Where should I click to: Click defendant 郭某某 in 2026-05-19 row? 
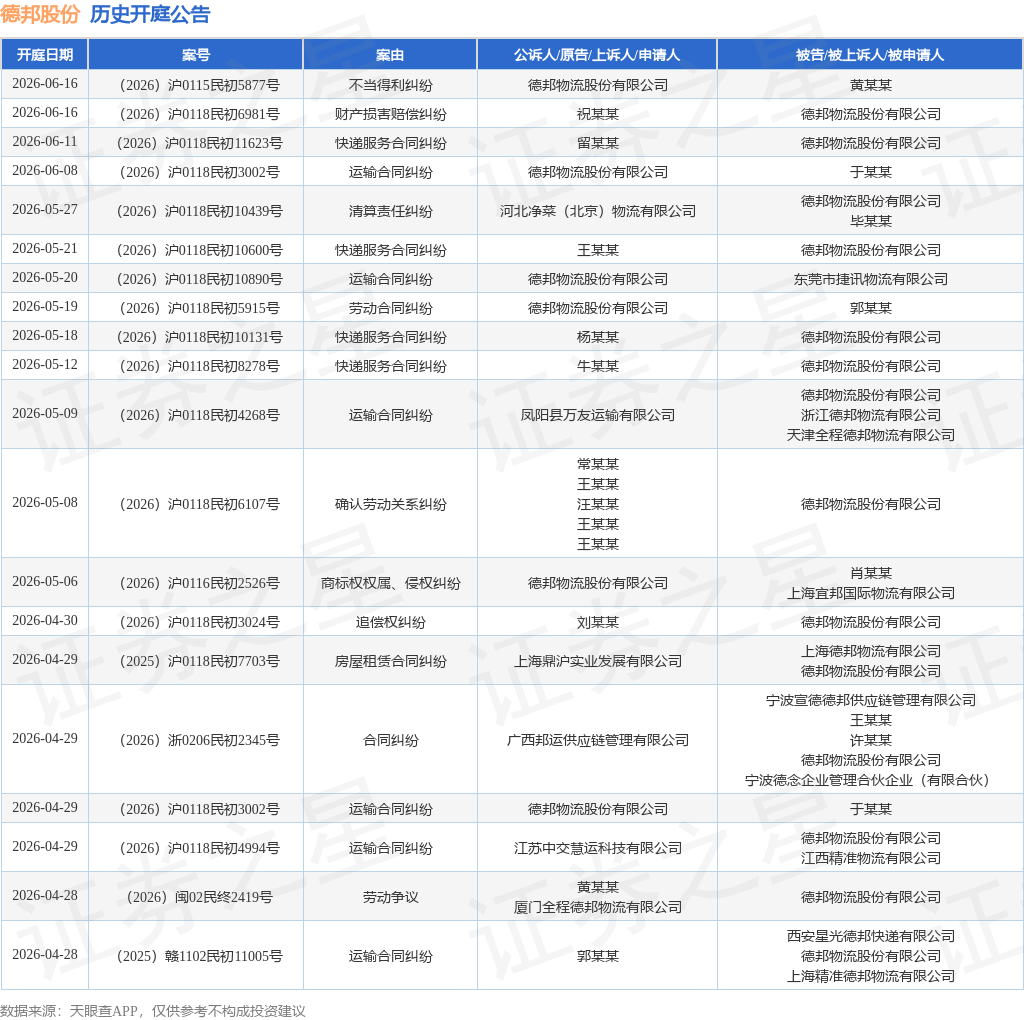pyautogui.click(x=871, y=308)
